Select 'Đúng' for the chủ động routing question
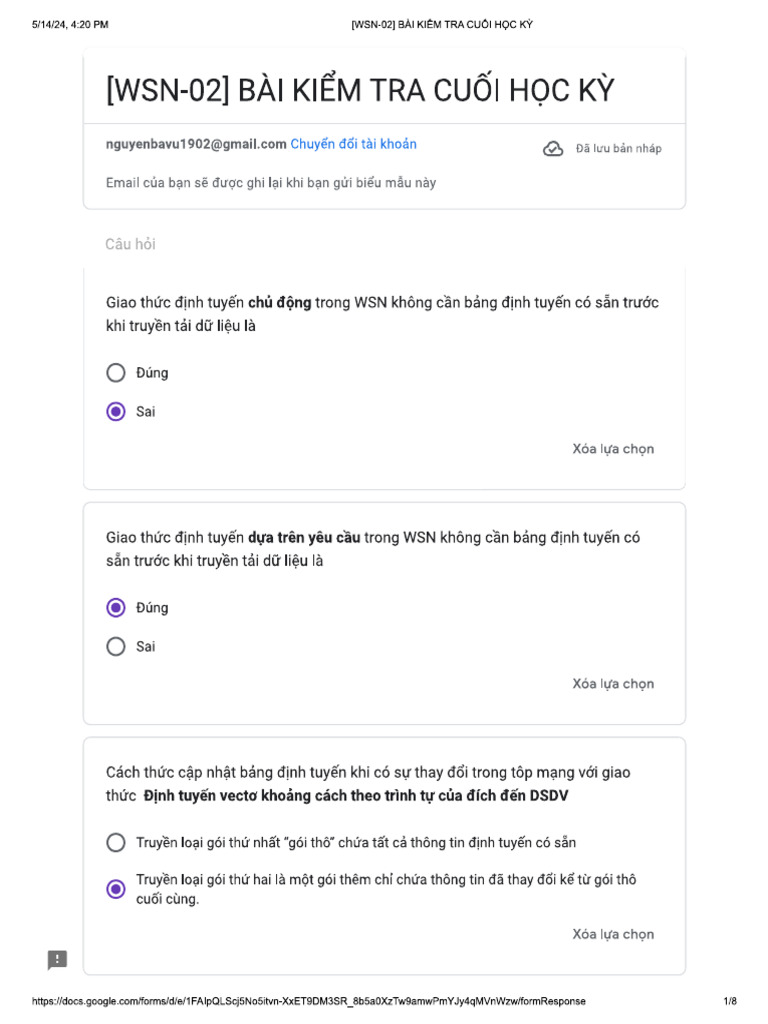The width and height of the screenshot is (768, 1024). [x=116, y=373]
